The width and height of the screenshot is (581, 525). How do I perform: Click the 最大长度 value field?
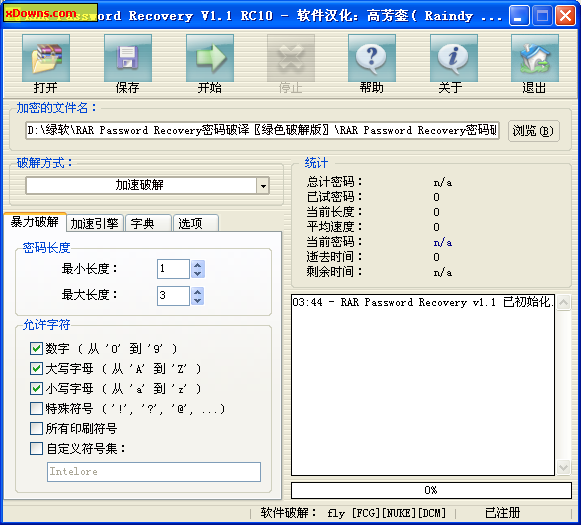pos(173,296)
